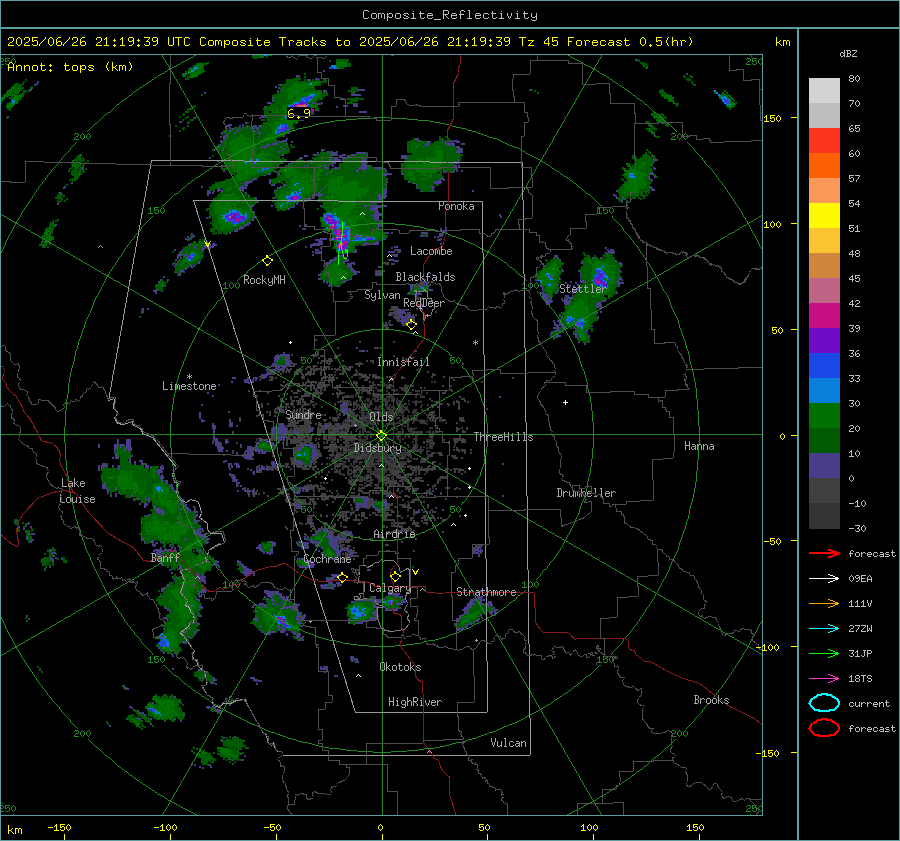This screenshot has height=841, width=900.
Task: Click the red 60-65 dBZ color swatch
Action: coord(824,141)
